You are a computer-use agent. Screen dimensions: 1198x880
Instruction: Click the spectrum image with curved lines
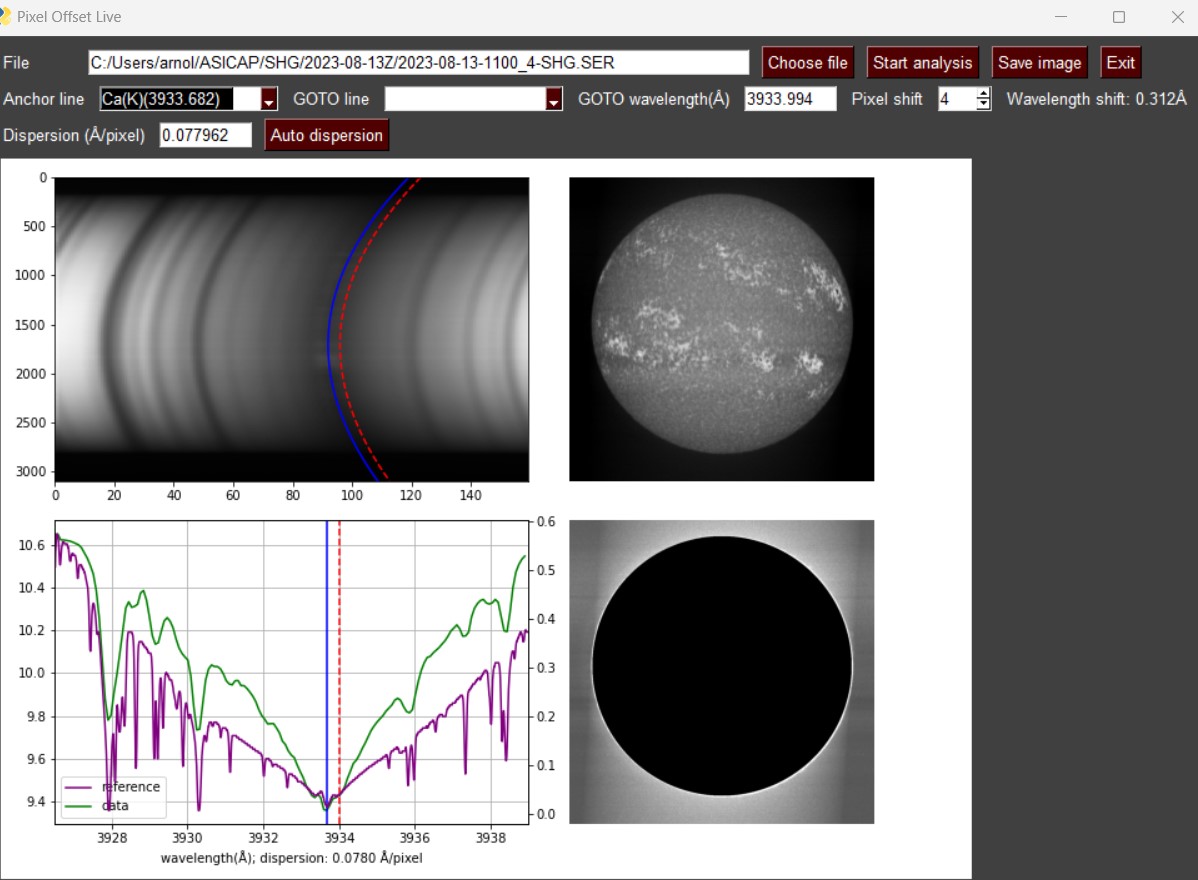(x=292, y=329)
